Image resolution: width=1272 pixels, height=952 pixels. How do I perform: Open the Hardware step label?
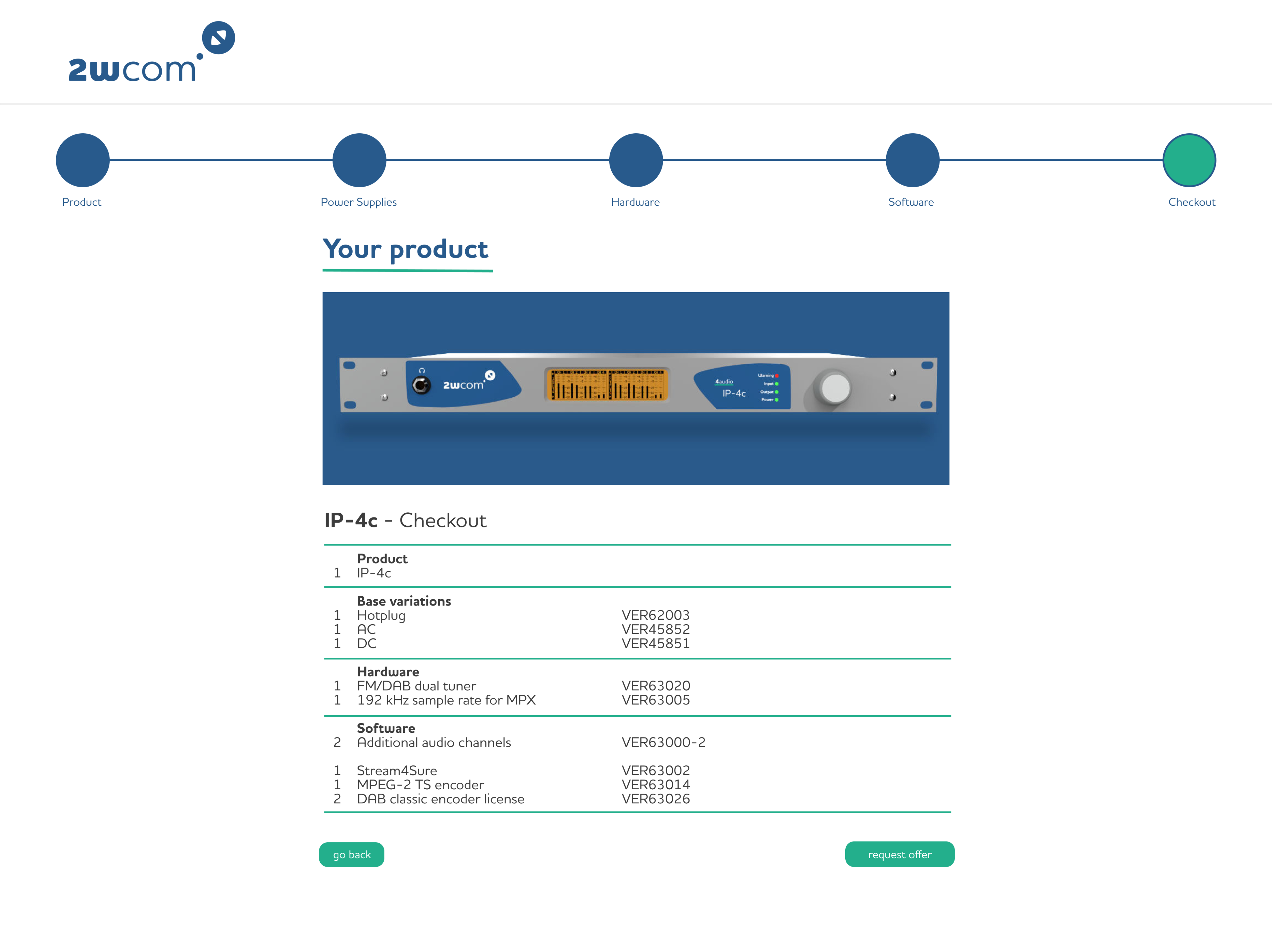point(636,202)
